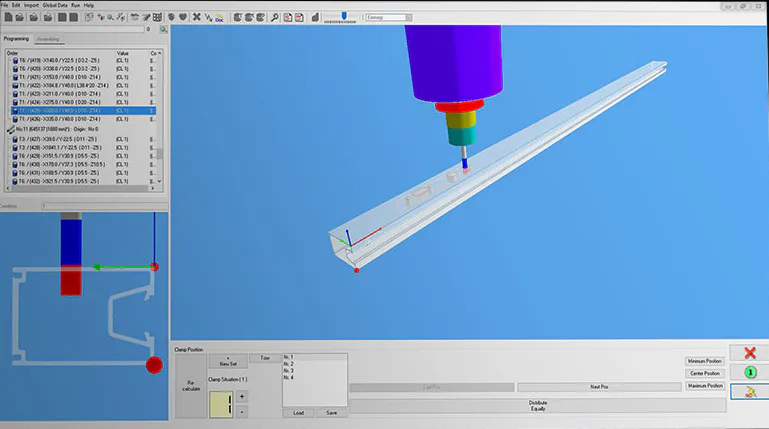
Task: Decrease the clamp count with the minus button
Action: (242, 412)
